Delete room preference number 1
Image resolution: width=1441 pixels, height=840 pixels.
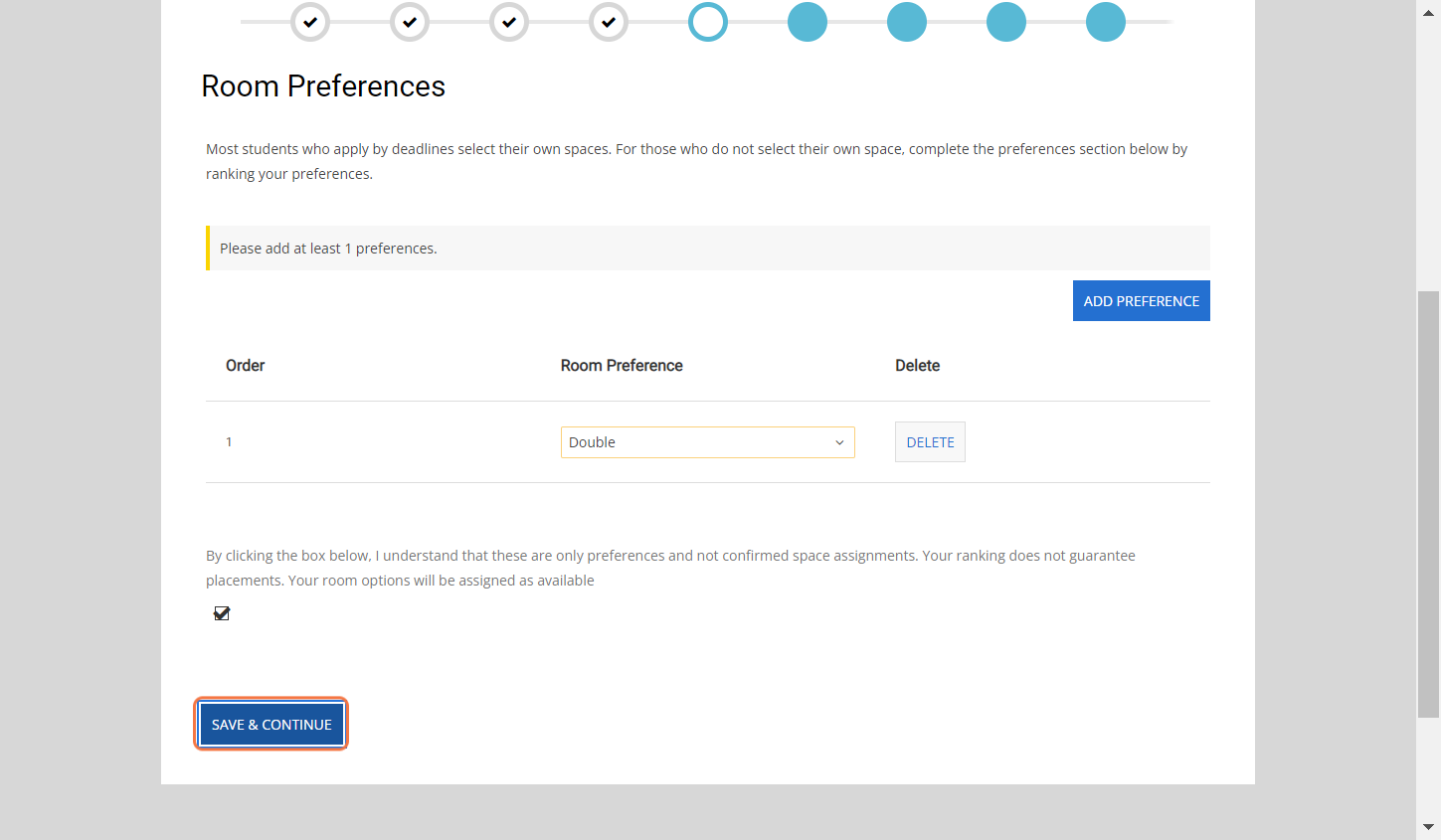(x=930, y=442)
